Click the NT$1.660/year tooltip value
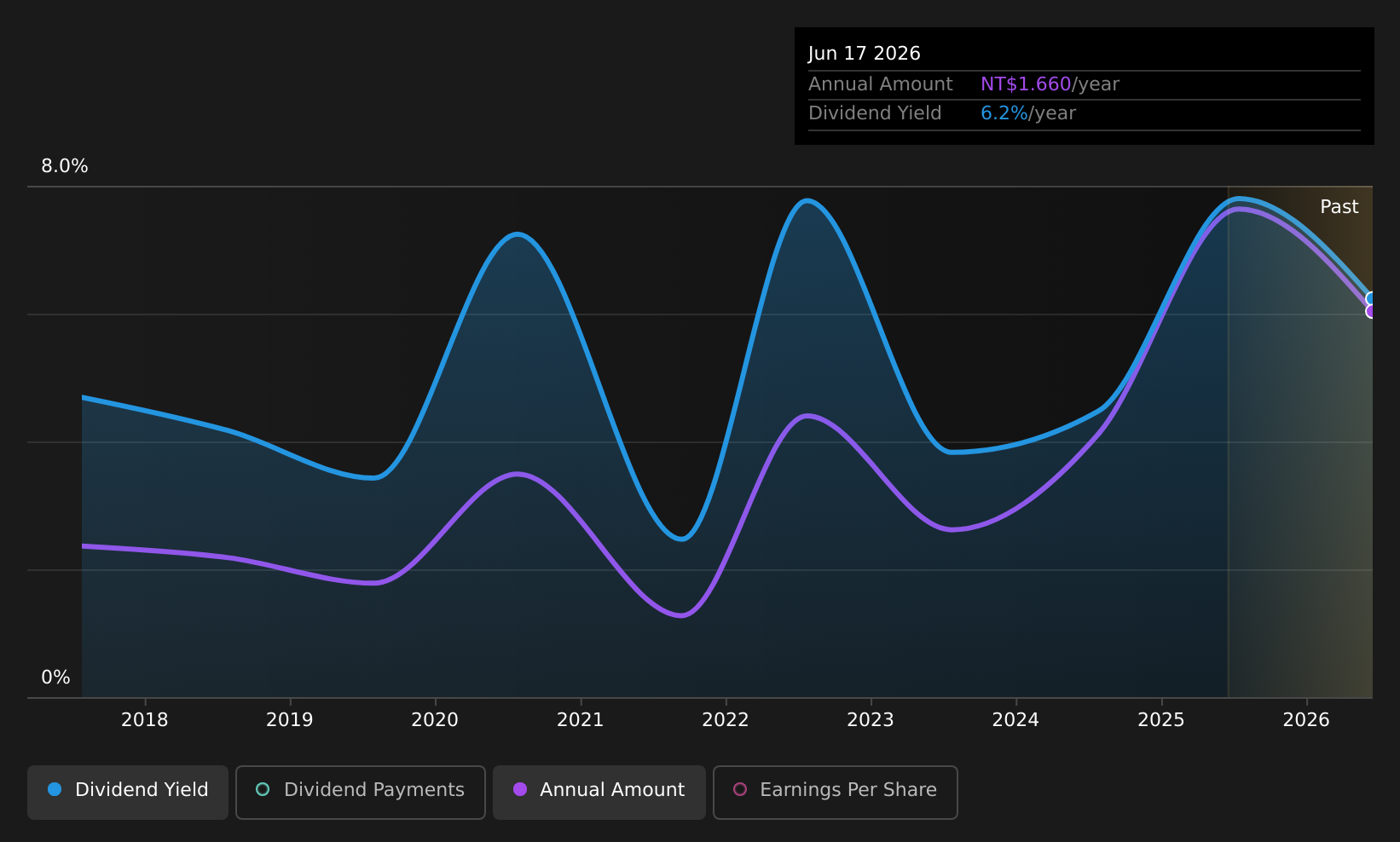The image size is (1400, 842). 1050,84
